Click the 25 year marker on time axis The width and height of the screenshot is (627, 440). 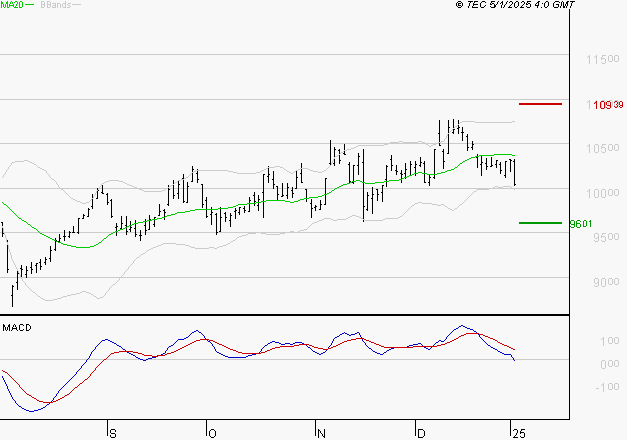[519, 434]
